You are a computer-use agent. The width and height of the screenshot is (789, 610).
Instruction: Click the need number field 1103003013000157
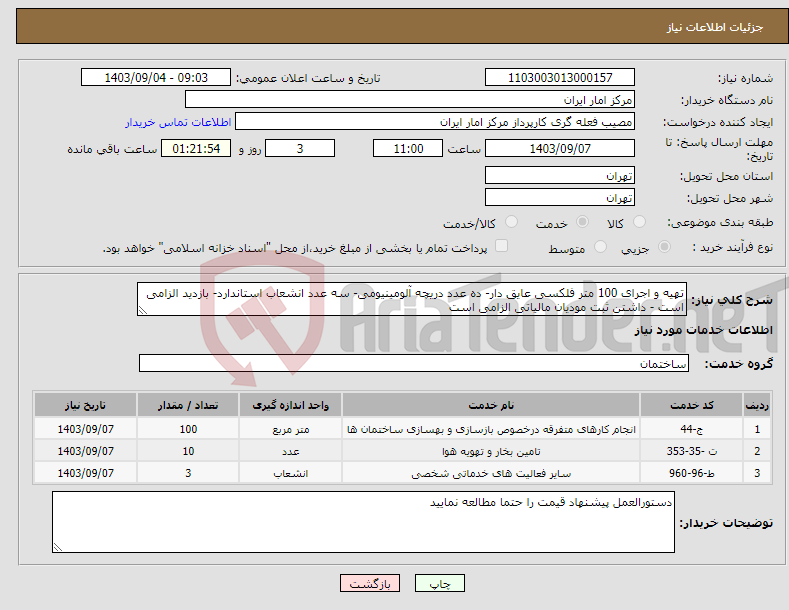[560, 78]
